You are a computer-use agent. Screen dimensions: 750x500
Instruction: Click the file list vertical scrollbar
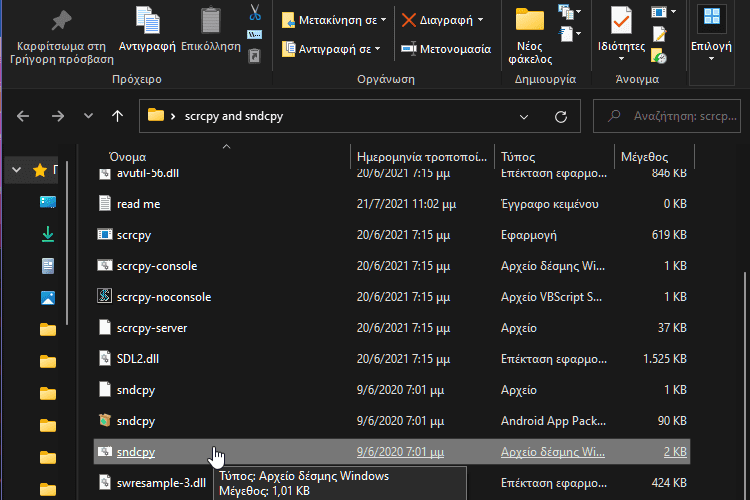pyautogui.click(x=744, y=385)
